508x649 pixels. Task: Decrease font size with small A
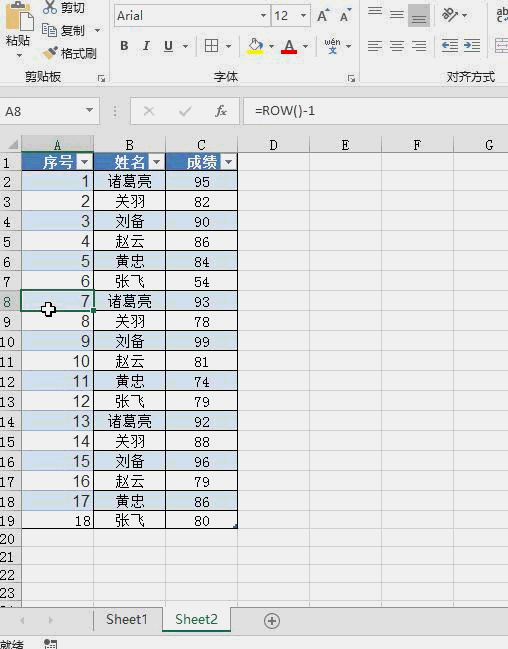coord(345,15)
